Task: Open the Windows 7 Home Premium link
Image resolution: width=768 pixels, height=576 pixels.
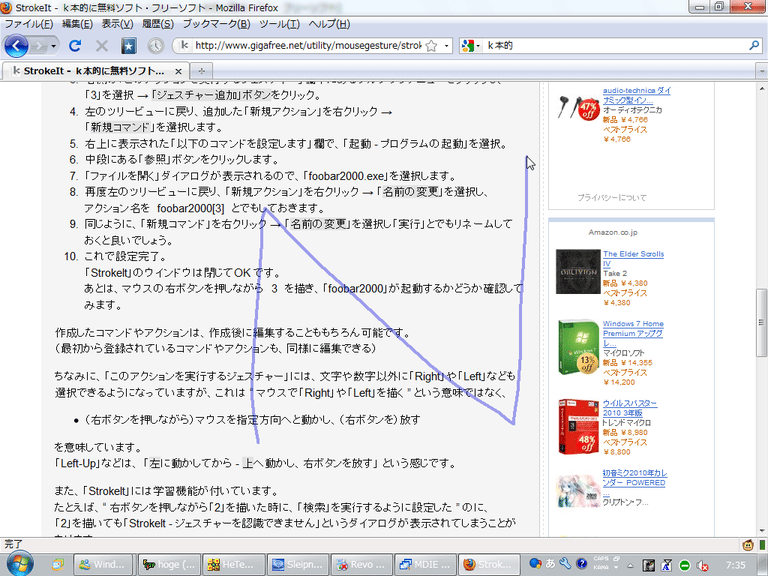Action: [x=633, y=333]
